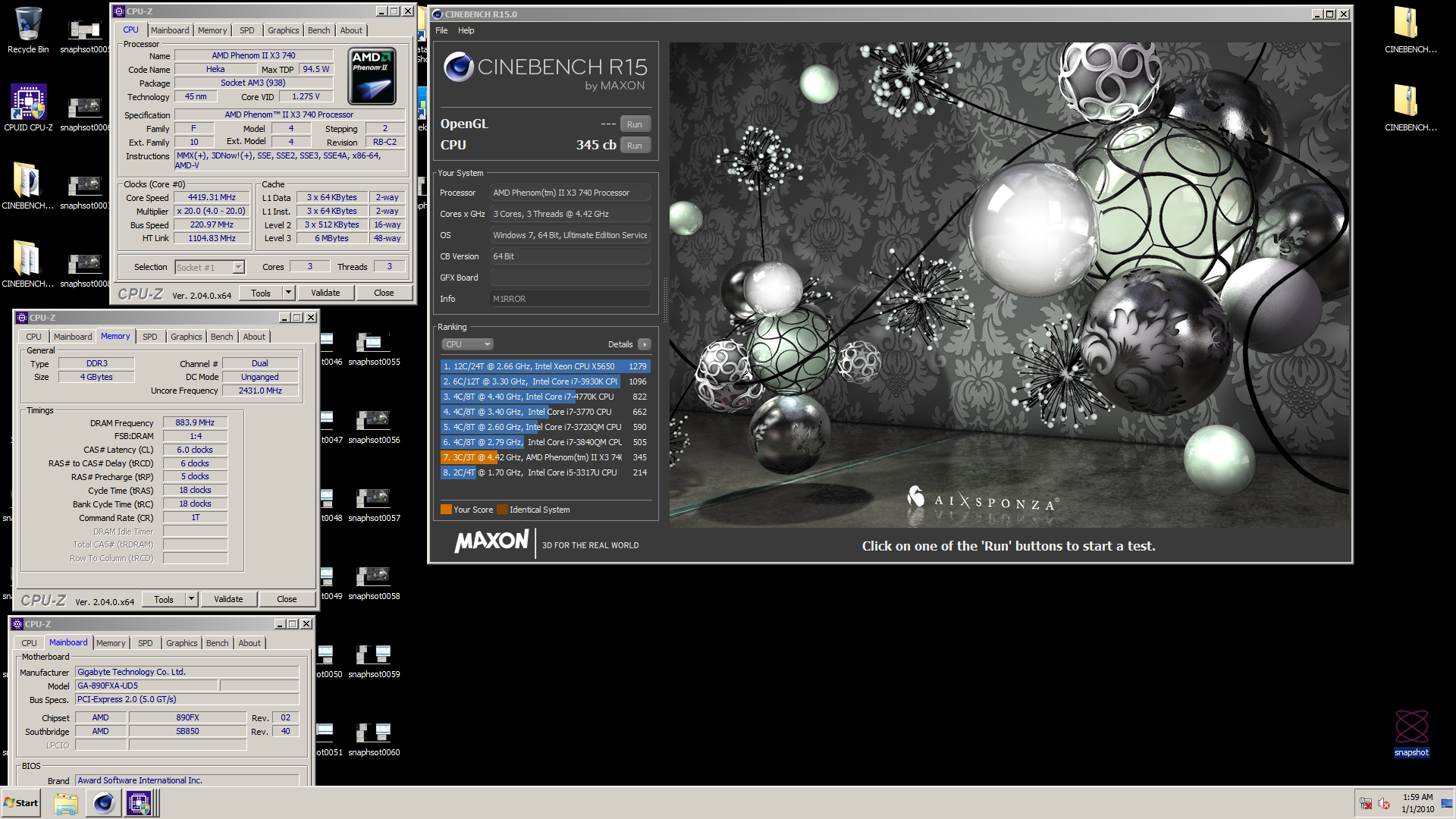Open the CPU ranking type dropdown
This screenshot has width=1456, height=819.
click(467, 344)
